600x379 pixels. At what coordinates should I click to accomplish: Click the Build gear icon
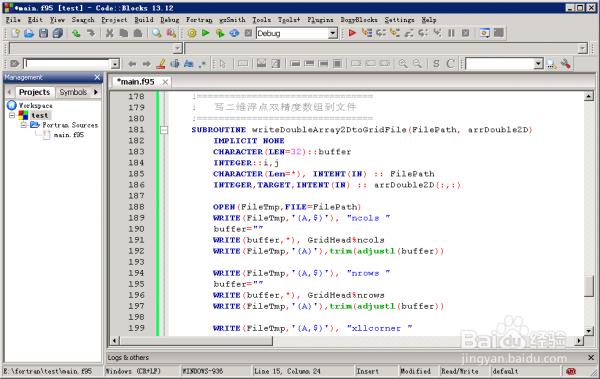click(192, 33)
